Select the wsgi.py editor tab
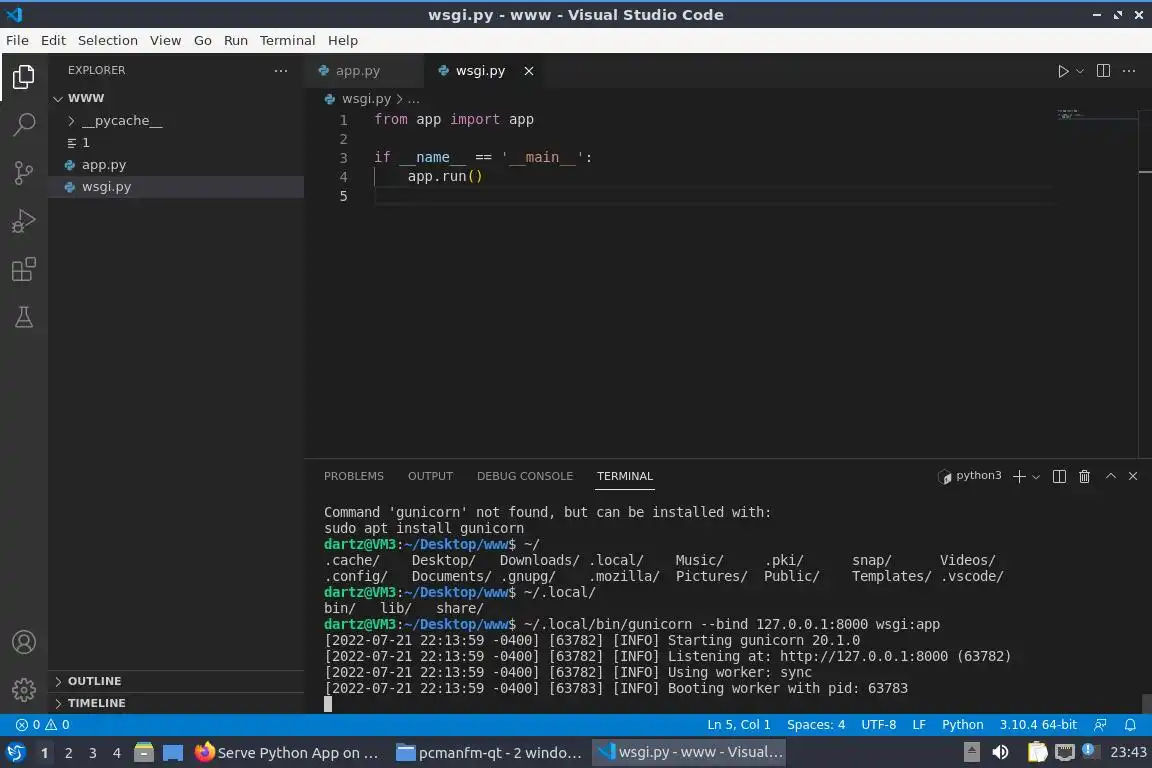Image resolution: width=1152 pixels, height=768 pixels. 480,71
